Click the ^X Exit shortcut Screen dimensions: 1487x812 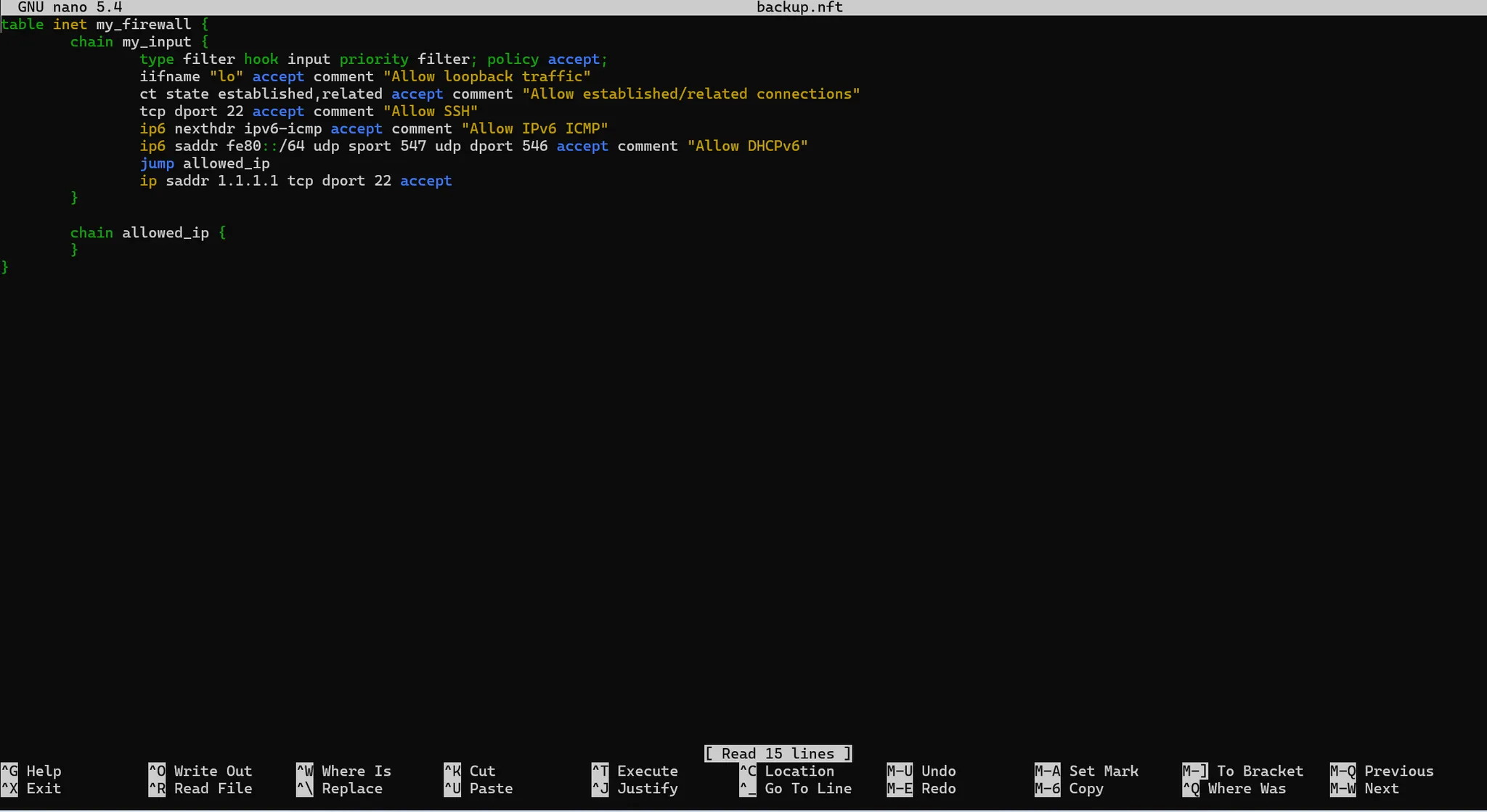[x=32, y=788]
